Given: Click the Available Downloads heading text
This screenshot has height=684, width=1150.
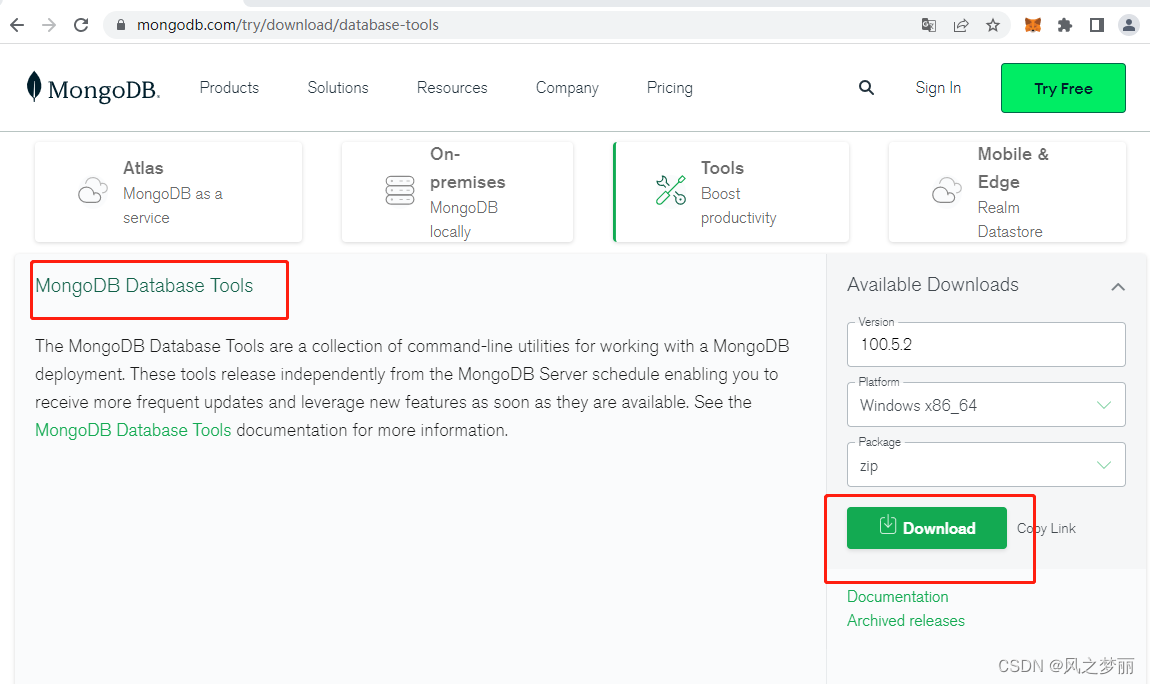Looking at the screenshot, I should 933,284.
